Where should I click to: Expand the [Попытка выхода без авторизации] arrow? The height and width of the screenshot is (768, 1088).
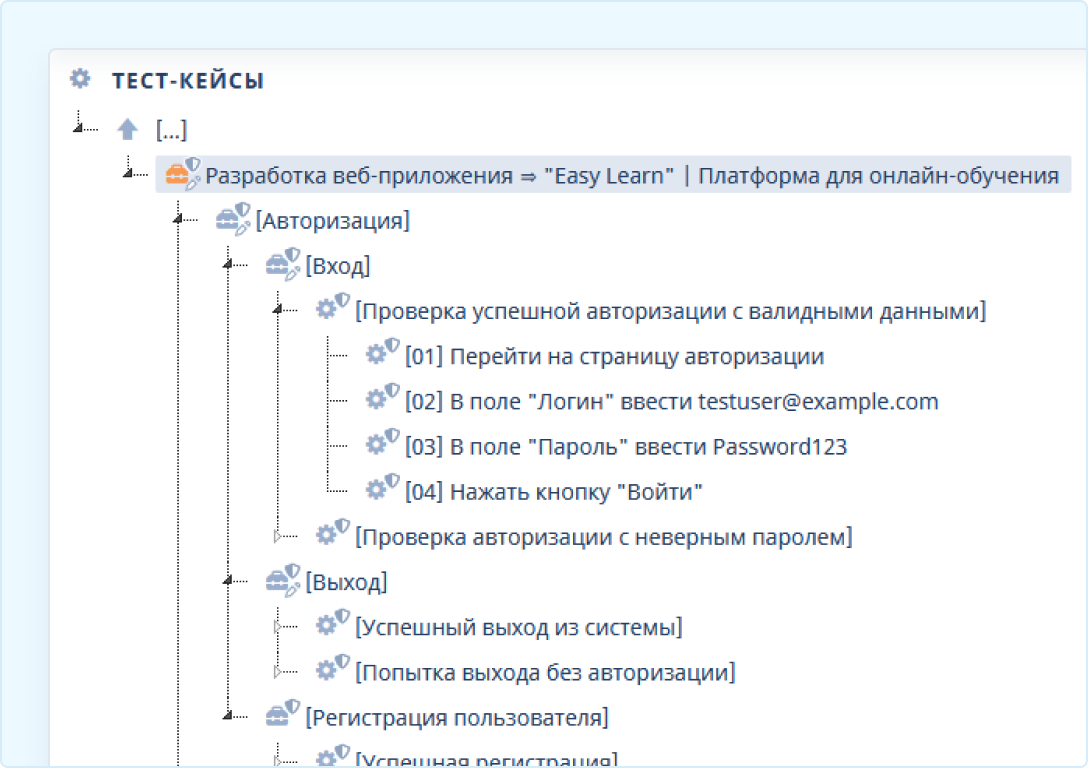point(278,672)
